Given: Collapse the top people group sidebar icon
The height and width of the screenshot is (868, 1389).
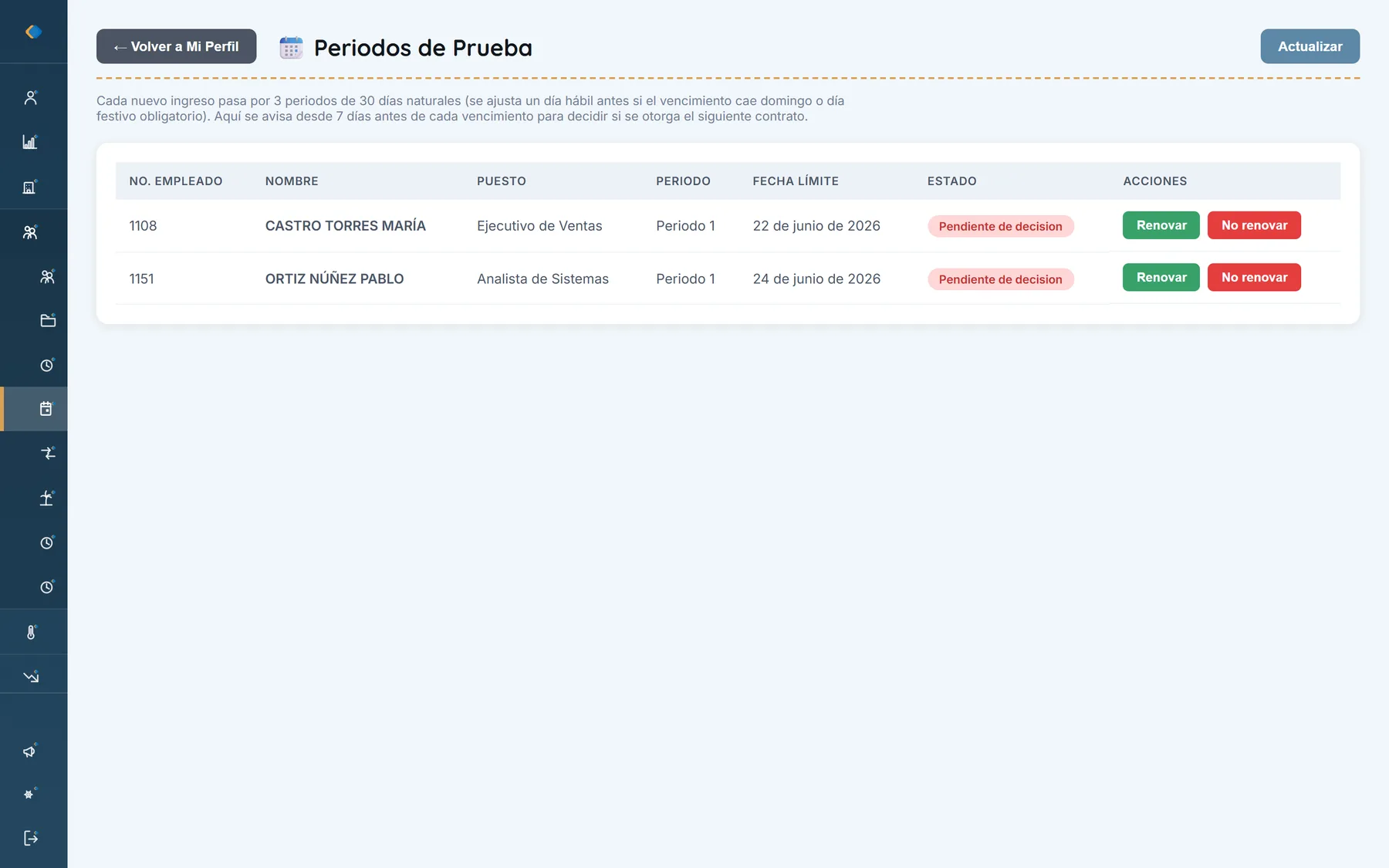Looking at the screenshot, I should pos(31,231).
